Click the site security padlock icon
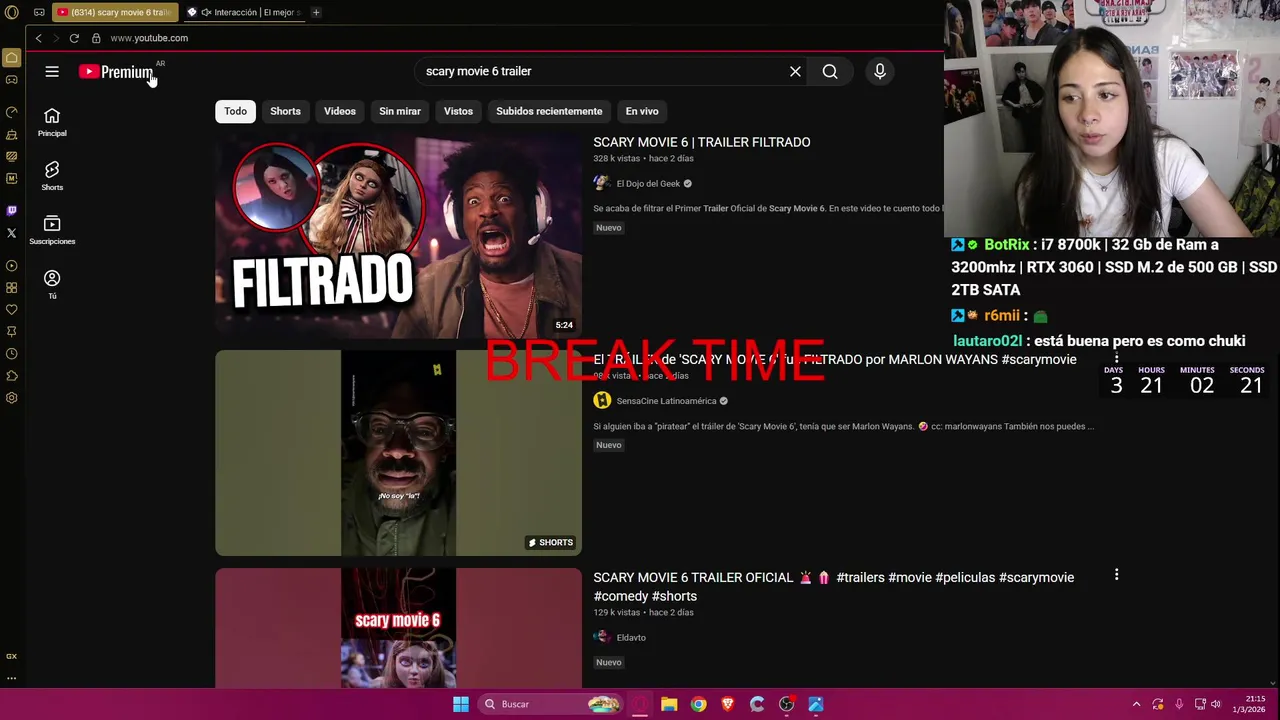Image resolution: width=1280 pixels, height=720 pixels. pyautogui.click(x=96, y=38)
